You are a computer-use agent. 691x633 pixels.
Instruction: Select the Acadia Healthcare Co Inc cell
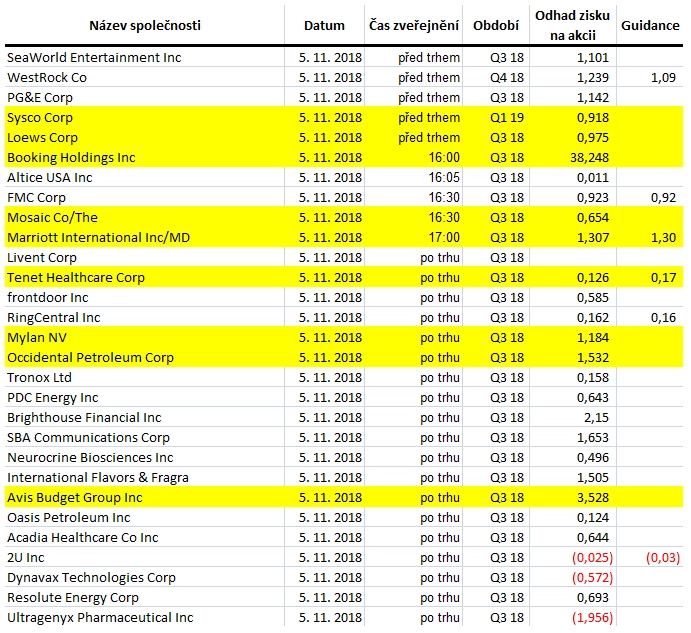click(145, 538)
